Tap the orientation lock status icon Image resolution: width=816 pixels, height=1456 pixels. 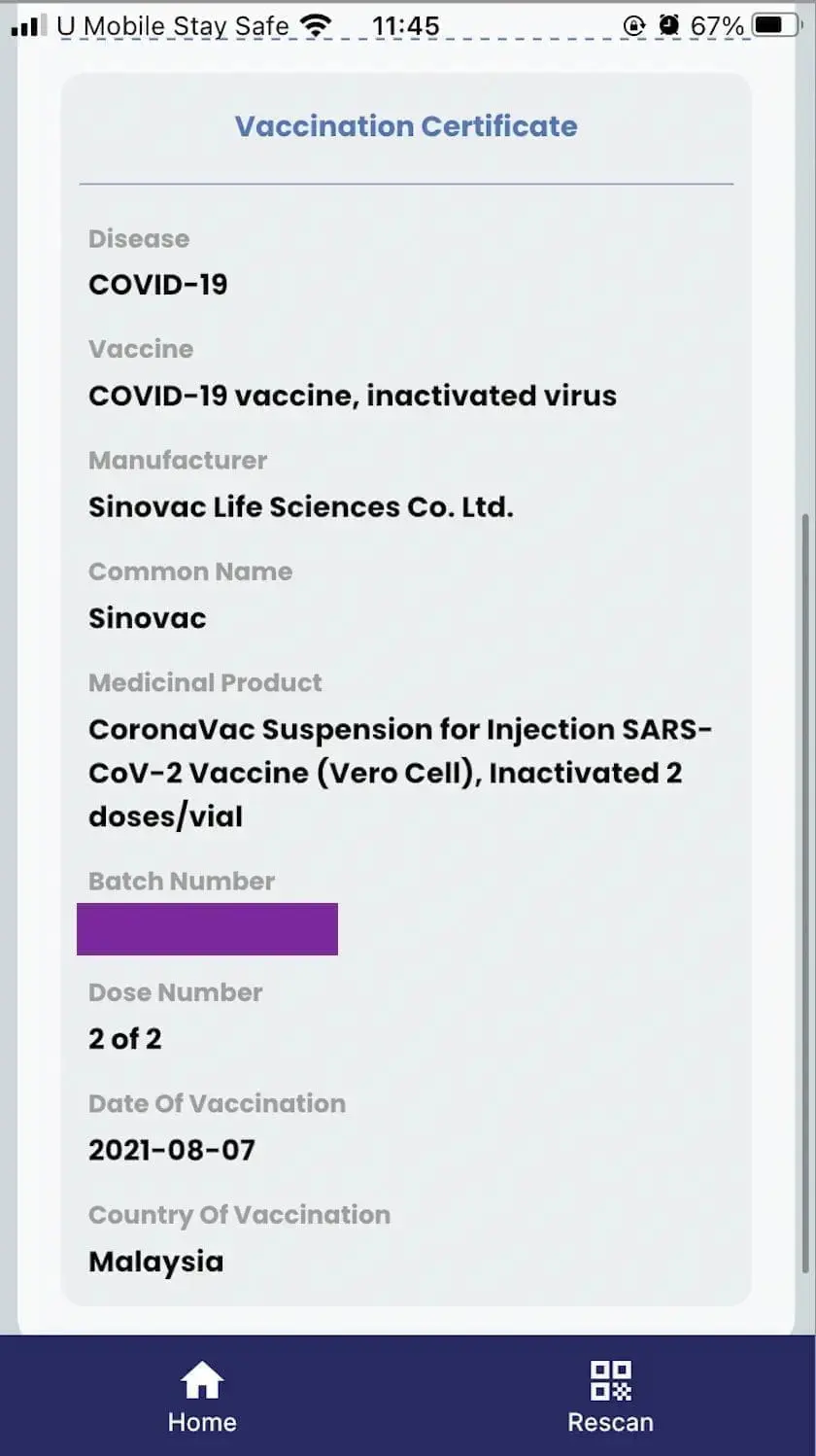tap(634, 26)
